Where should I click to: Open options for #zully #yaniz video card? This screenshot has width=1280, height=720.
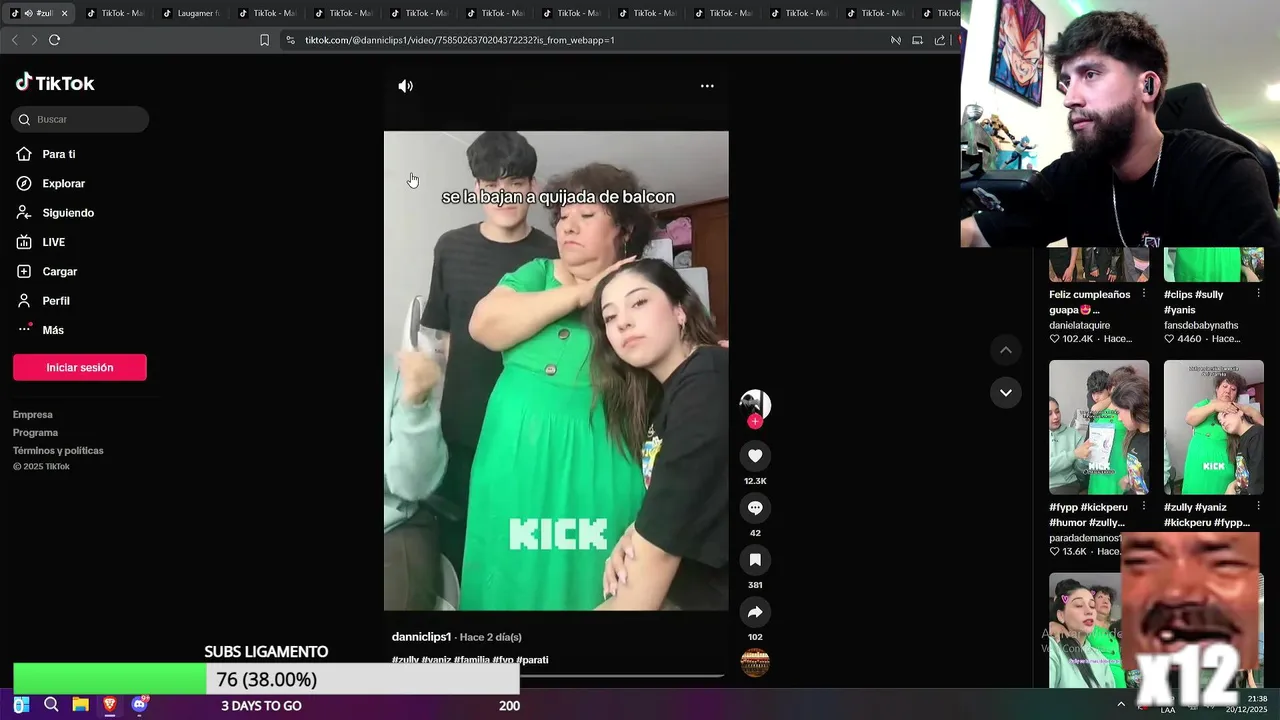pos(1258,507)
